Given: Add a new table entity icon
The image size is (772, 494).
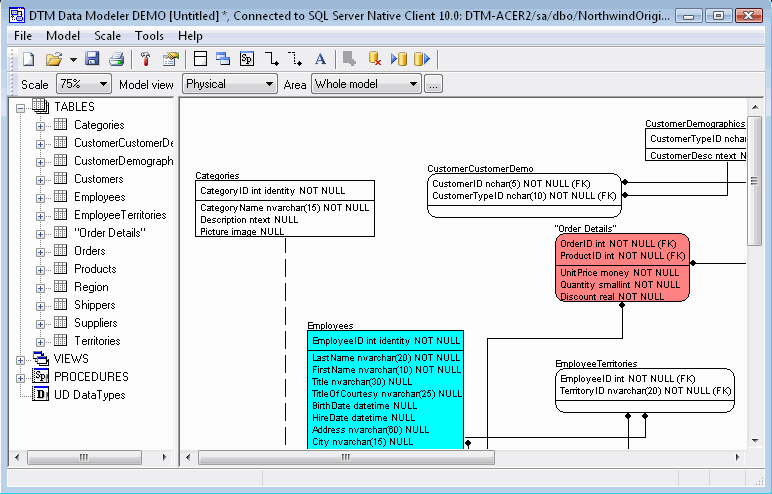Looking at the screenshot, I should (x=200, y=59).
